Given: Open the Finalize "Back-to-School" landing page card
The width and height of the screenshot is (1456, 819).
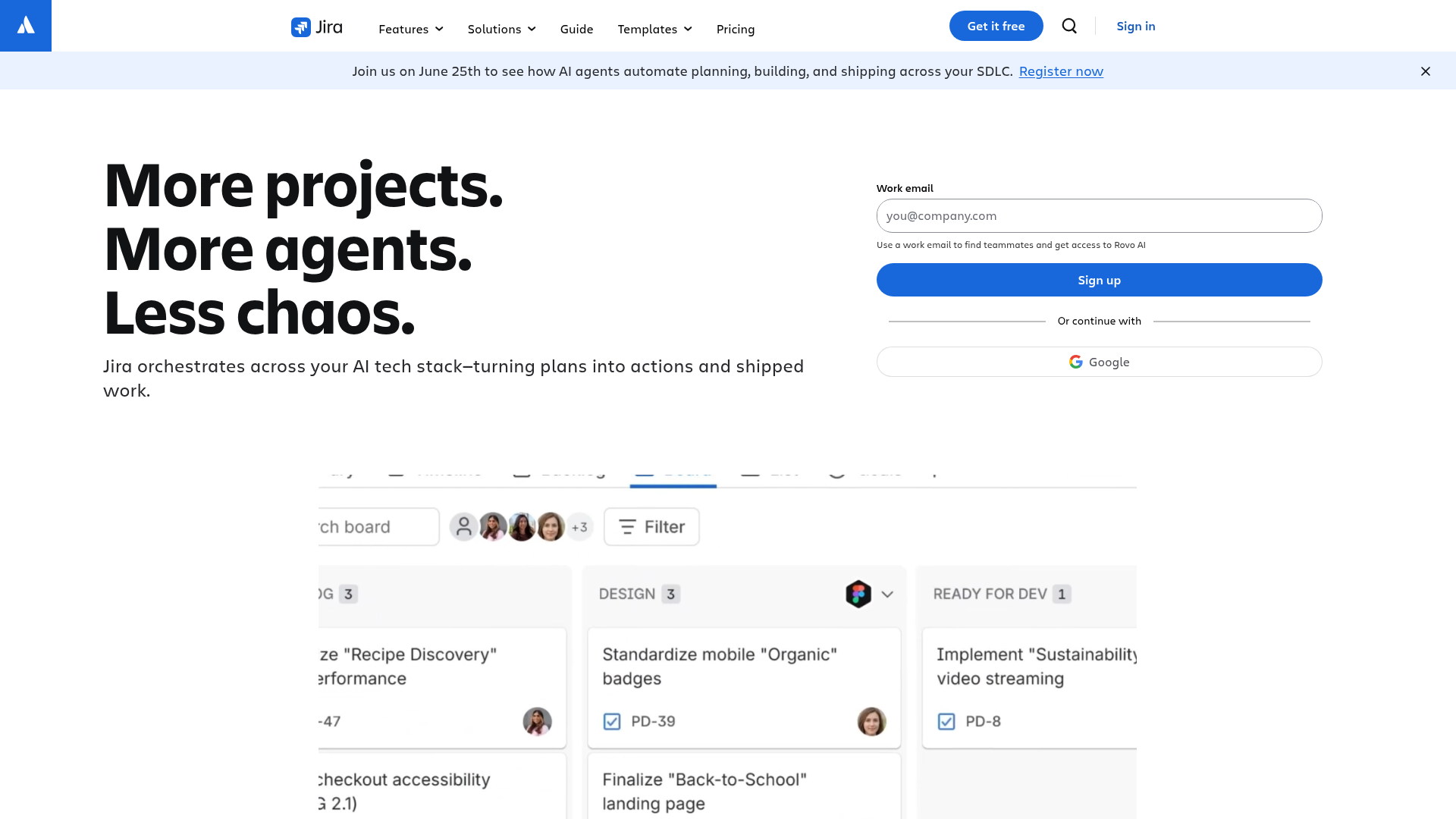Looking at the screenshot, I should point(744,786).
